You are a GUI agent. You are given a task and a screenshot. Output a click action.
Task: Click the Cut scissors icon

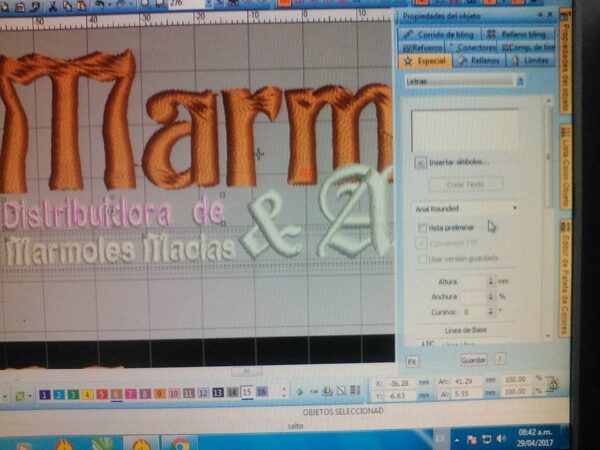pos(52,6)
